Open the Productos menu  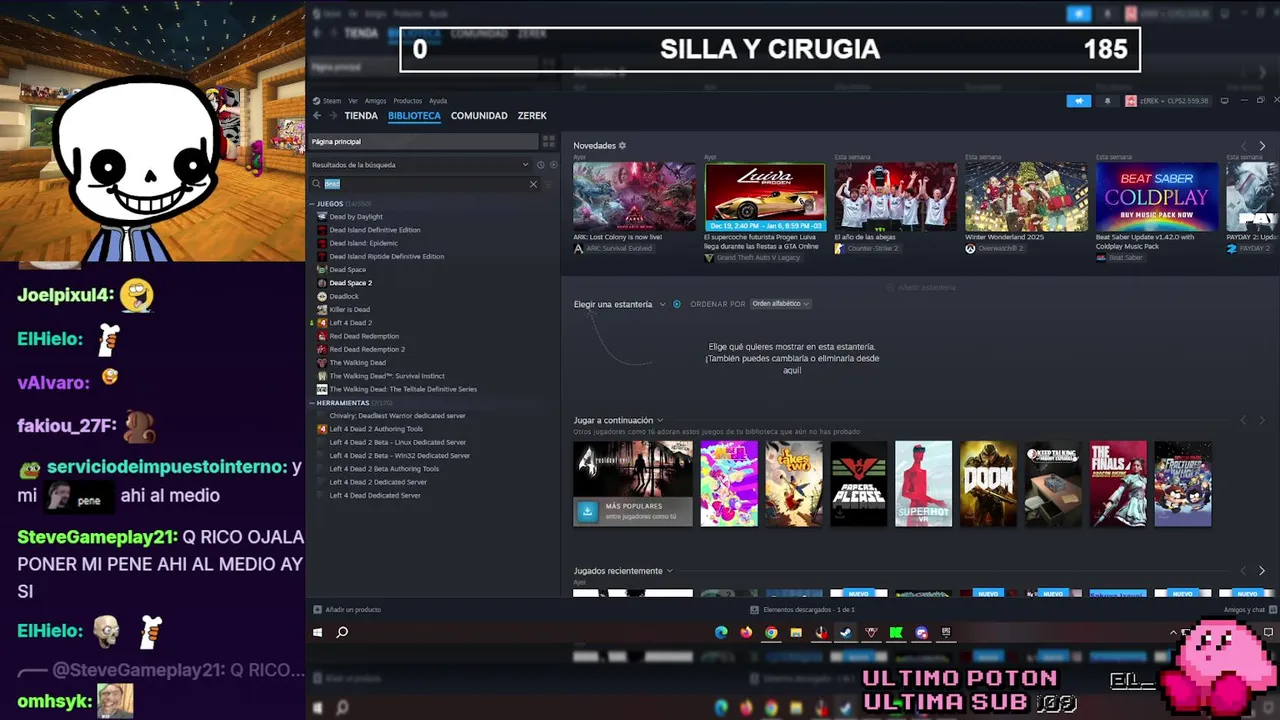point(408,101)
